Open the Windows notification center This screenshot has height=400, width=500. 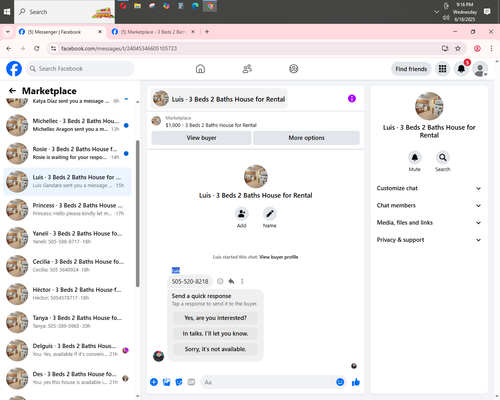pos(487,12)
